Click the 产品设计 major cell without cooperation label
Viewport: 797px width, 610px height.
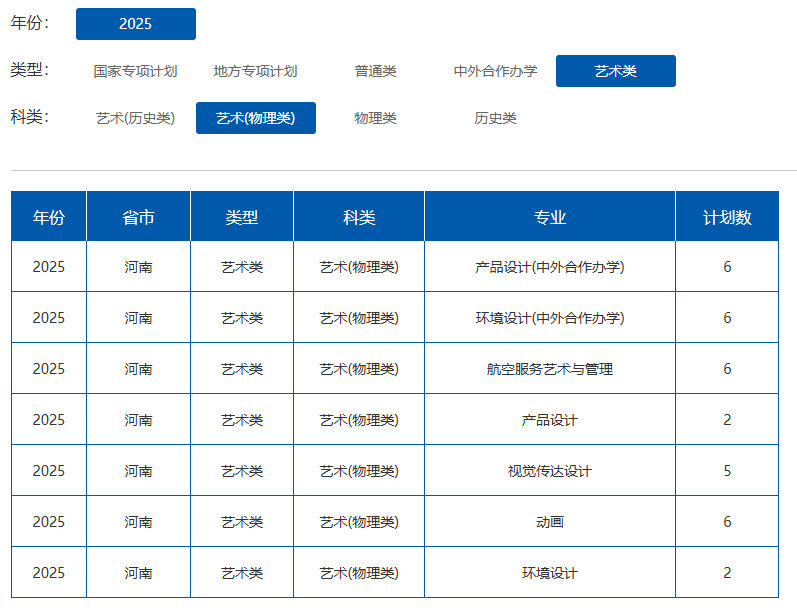point(550,420)
